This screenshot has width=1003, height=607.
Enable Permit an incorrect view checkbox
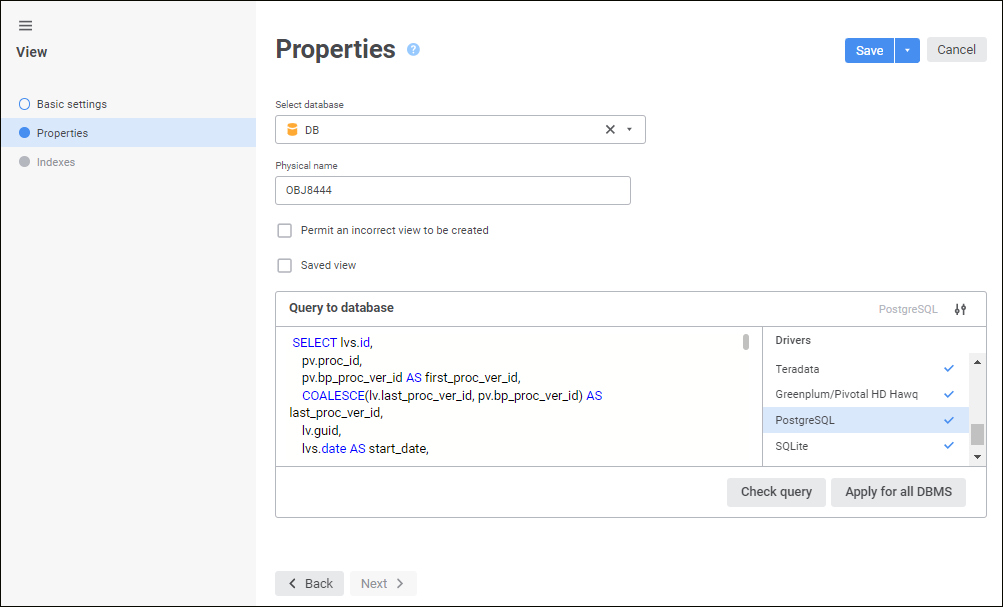(285, 230)
